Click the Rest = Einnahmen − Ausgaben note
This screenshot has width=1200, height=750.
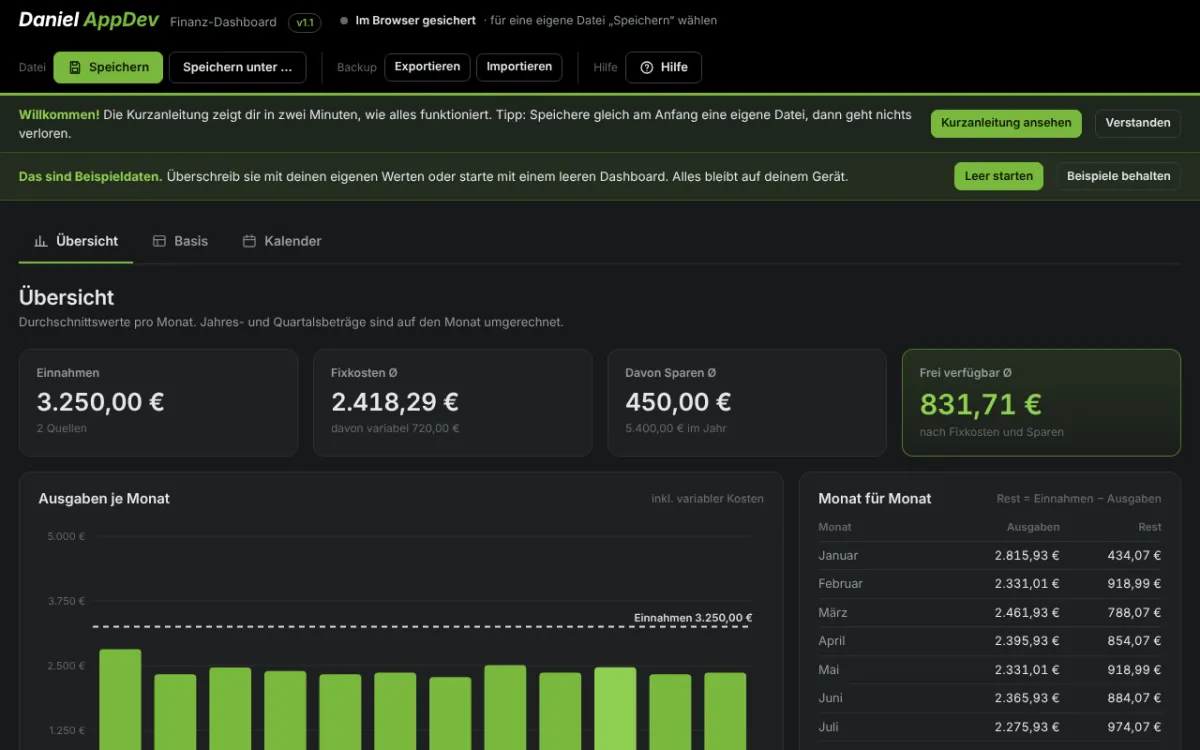(1079, 498)
